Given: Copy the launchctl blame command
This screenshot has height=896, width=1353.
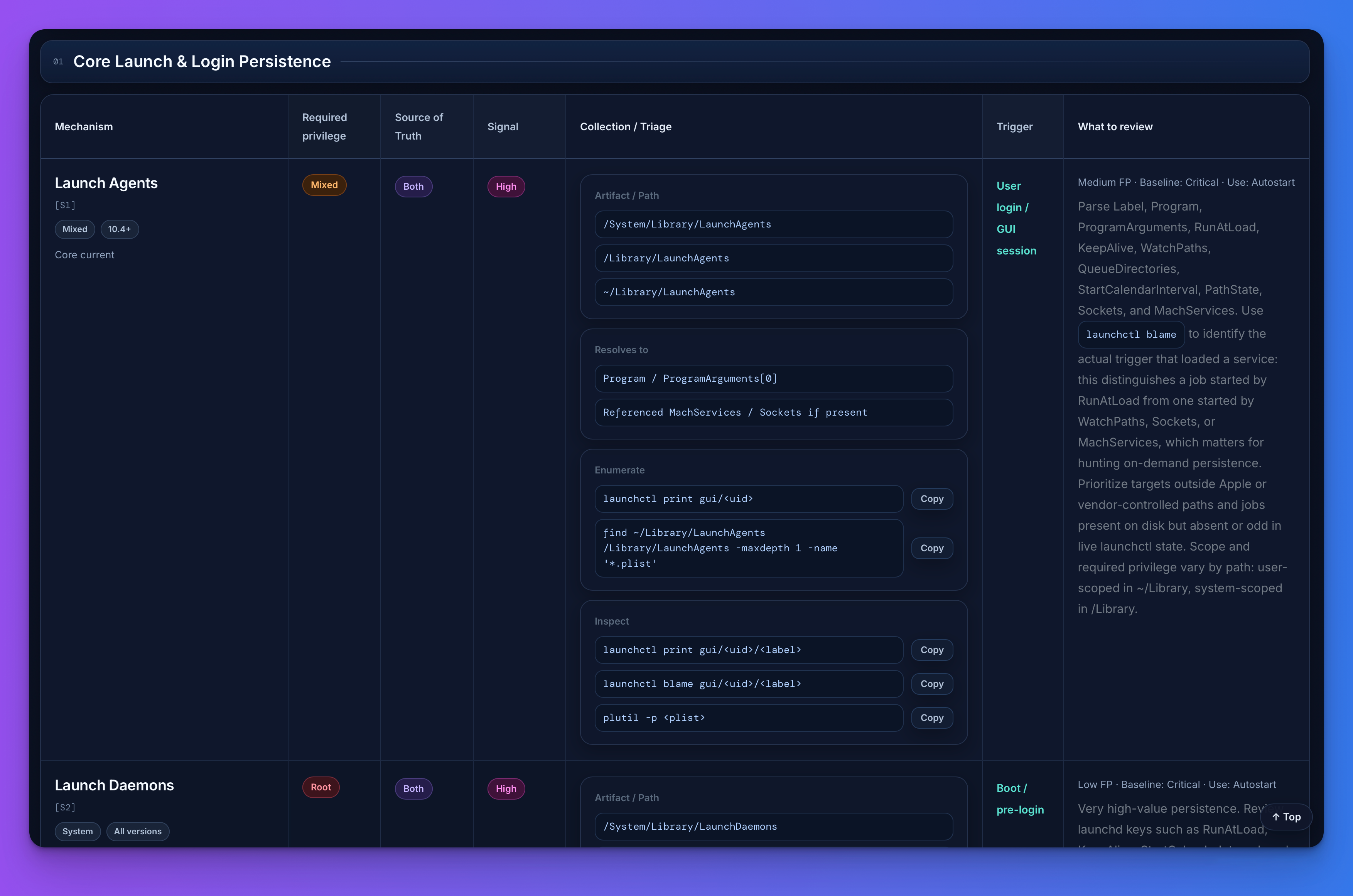Looking at the screenshot, I should point(931,684).
